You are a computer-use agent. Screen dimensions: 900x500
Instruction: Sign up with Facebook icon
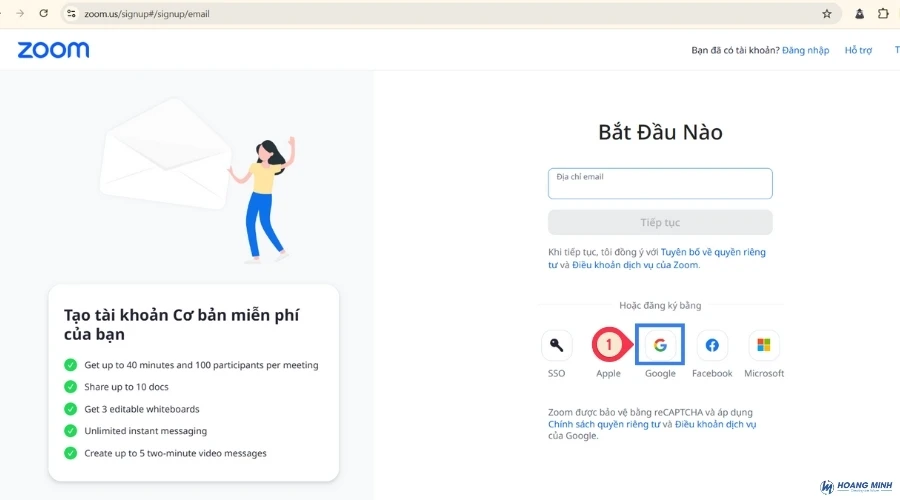(x=712, y=345)
